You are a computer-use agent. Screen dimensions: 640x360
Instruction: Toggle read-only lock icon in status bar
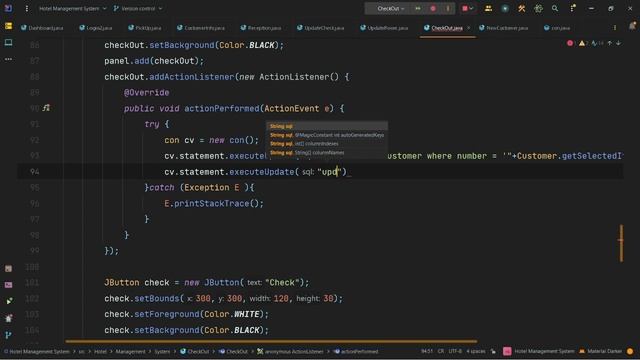(493, 351)
